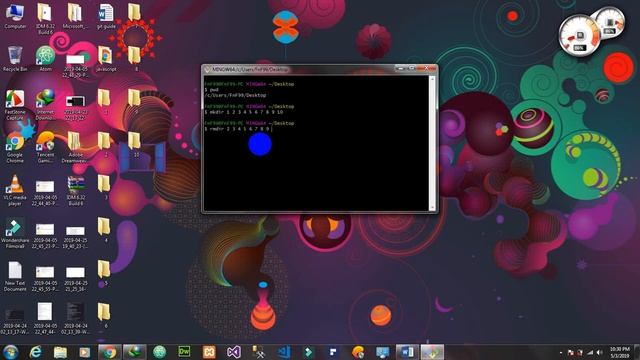Select the 2019-04-05 22_48_29 screenshot file
Image resolution: width=640 pixels, height=360 pixels.
pos(76,65)
